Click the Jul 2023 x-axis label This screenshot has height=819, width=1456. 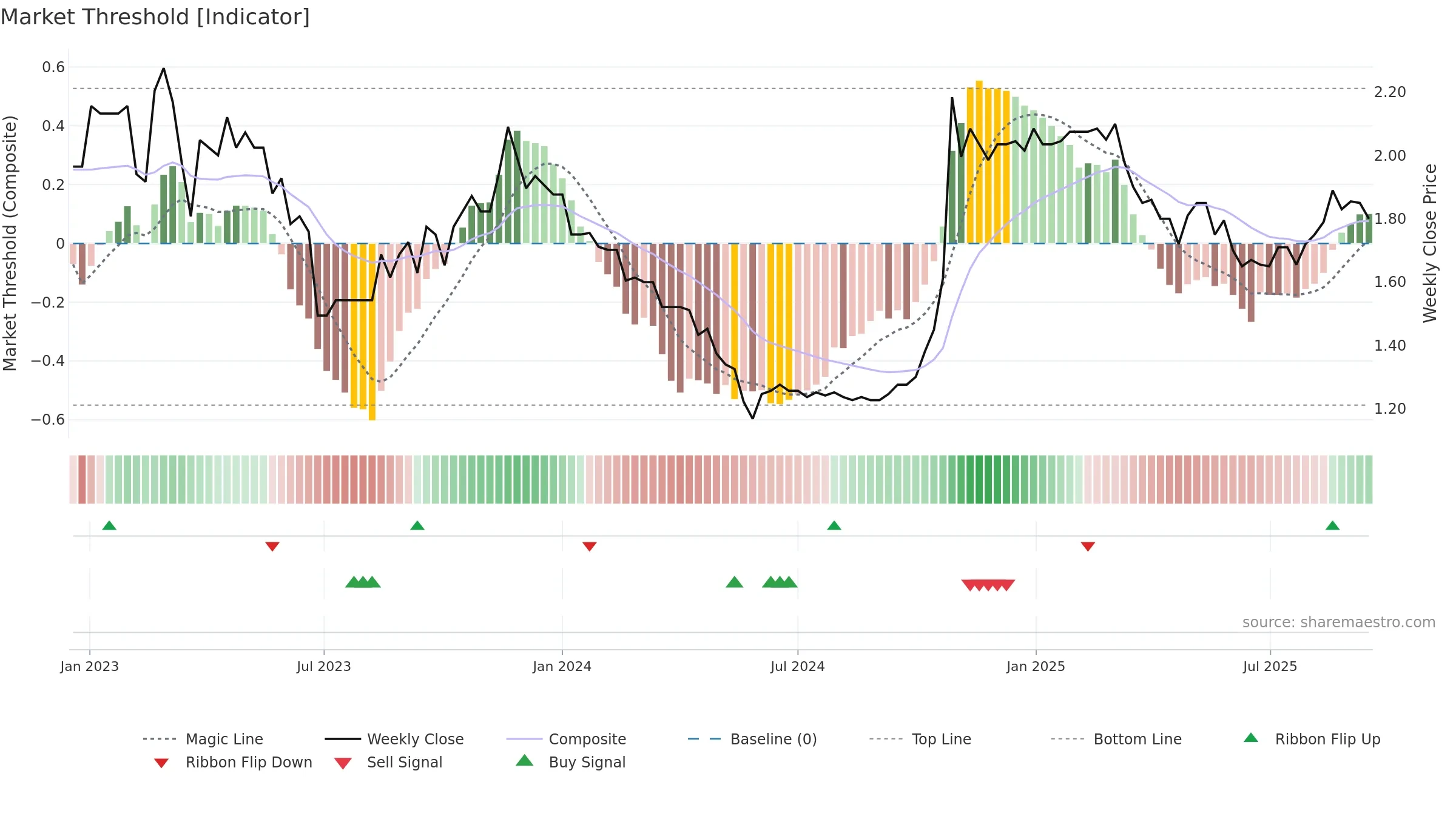tap(324, 666)
